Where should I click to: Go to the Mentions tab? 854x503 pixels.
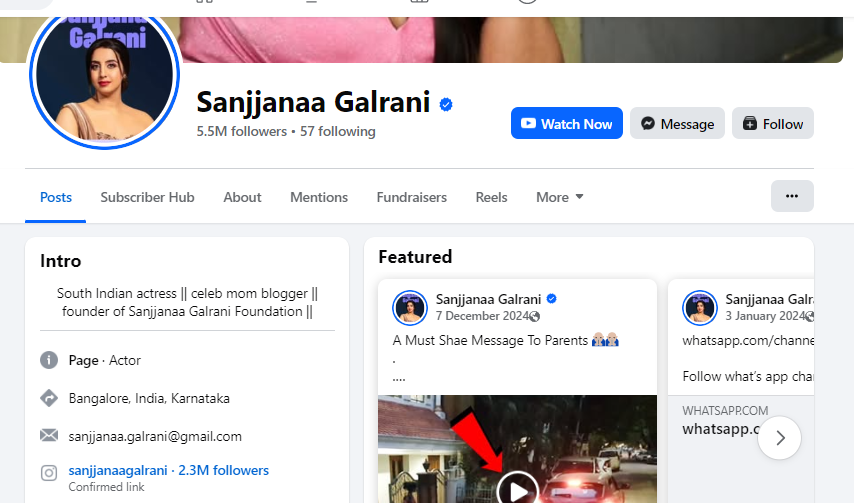click(319, 197)
